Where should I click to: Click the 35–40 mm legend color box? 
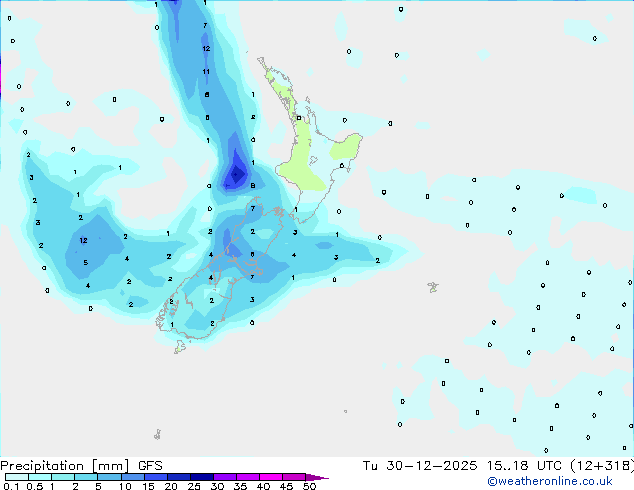(x=247, y=477)
